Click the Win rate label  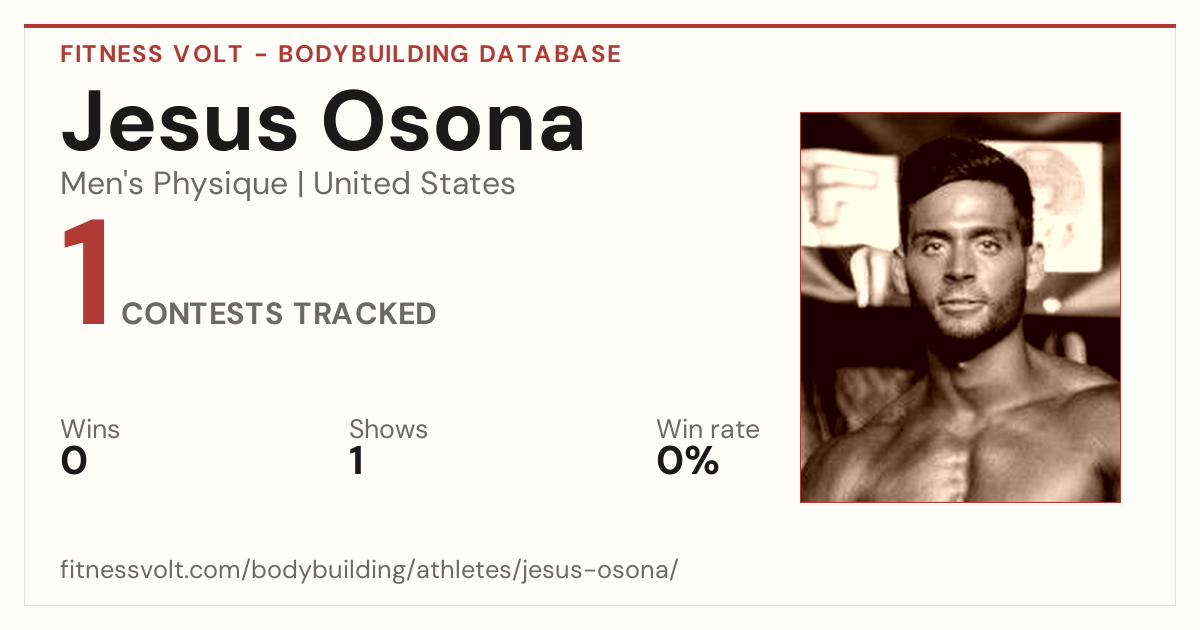click(708, 430)
